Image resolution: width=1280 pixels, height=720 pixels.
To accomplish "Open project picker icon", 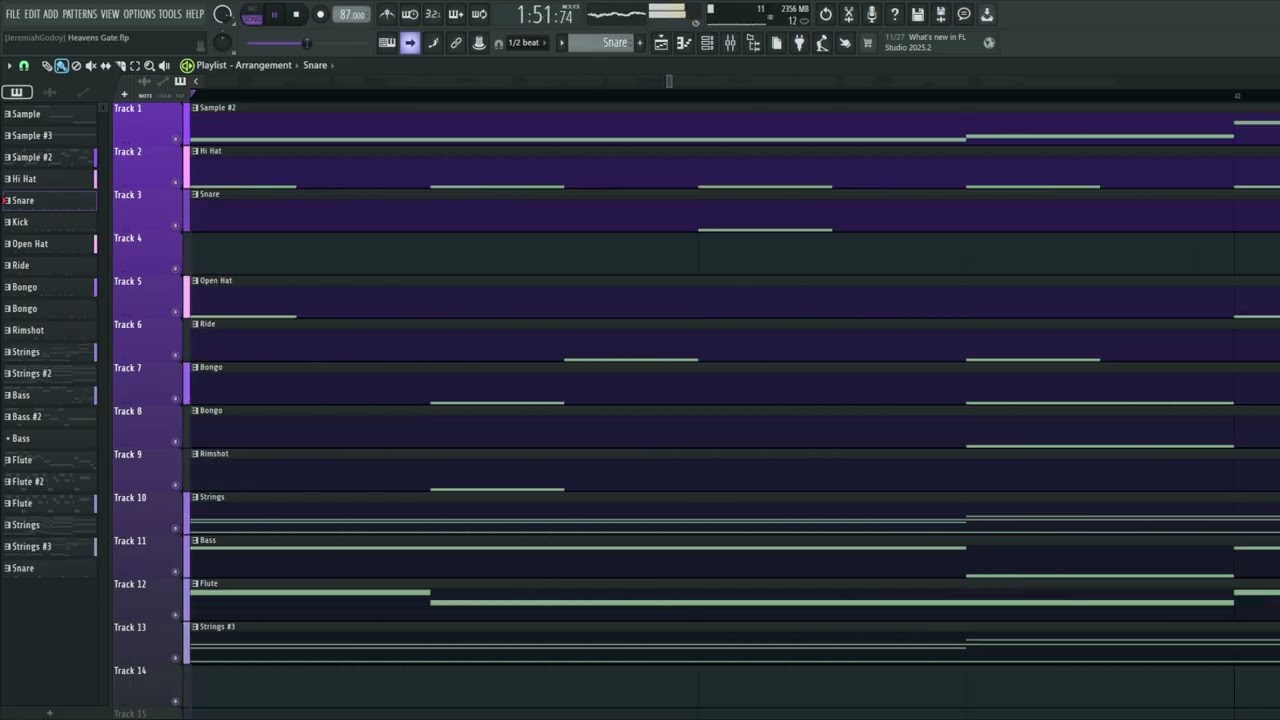I will tap(776, 43).
